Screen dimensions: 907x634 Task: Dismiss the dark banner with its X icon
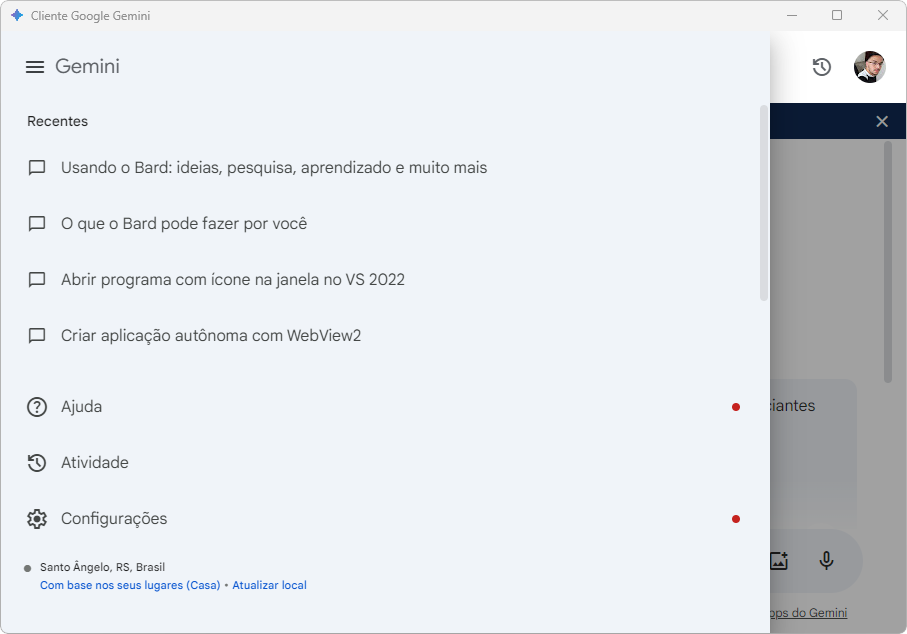[882, 121]
